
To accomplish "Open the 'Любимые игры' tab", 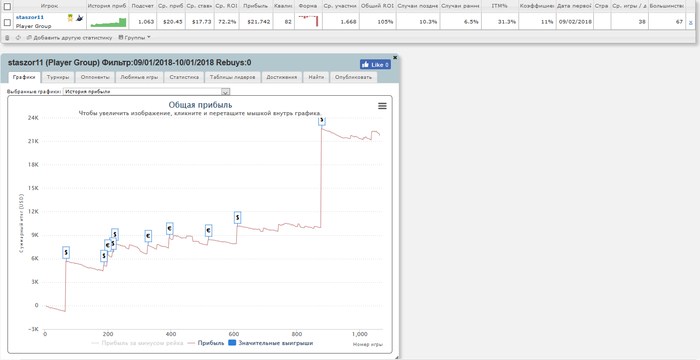I will tap(139, 77).
